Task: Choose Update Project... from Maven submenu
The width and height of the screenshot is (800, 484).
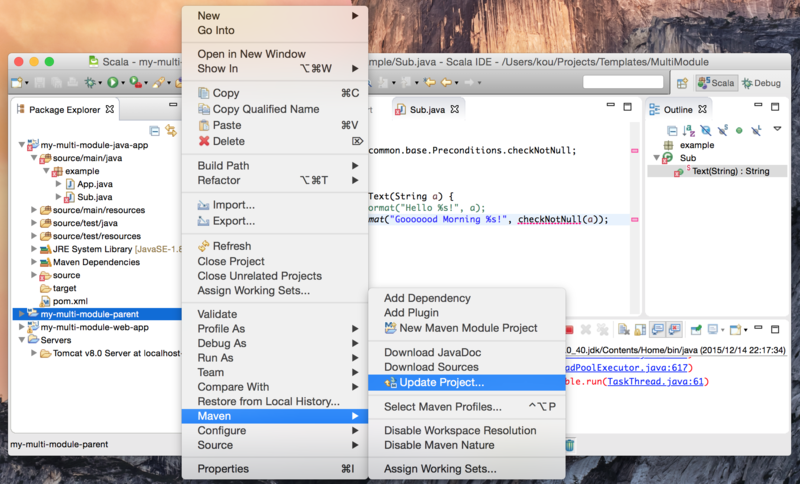Action: pyautogui.click(x=466, y=383)
